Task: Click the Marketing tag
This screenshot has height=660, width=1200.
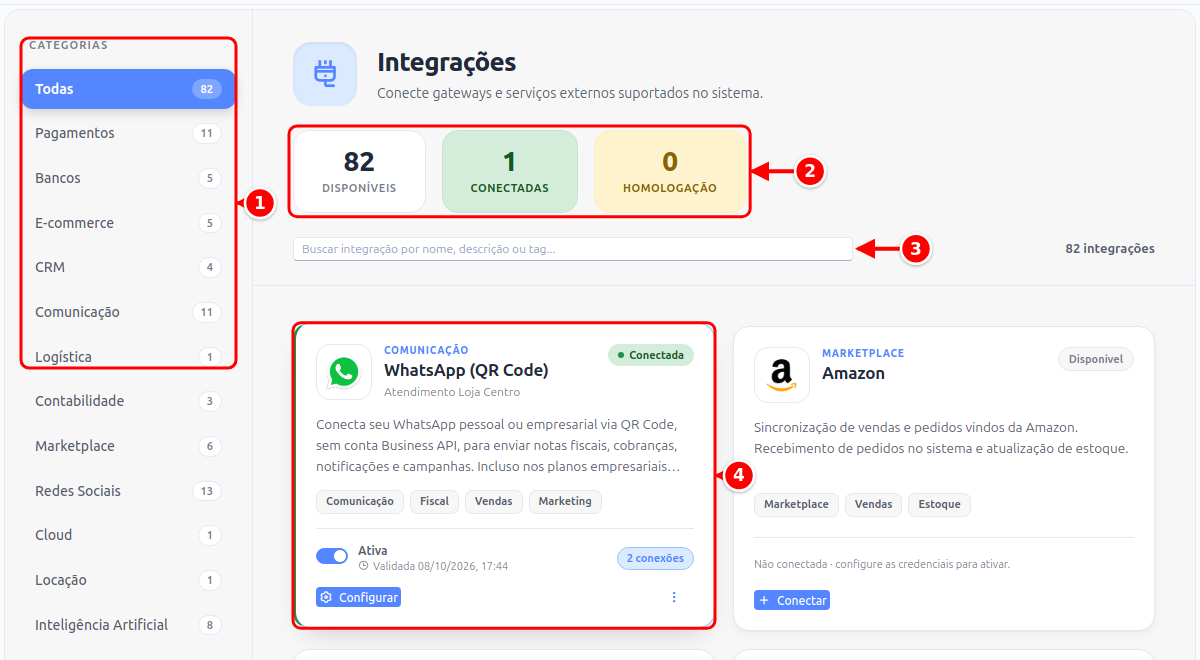Action: pyautogui.click(x=565, y=501)
